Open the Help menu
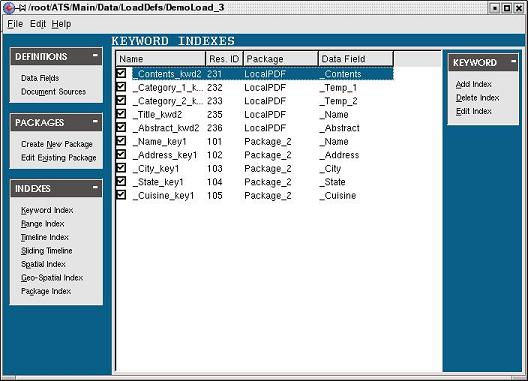The image size is (528, 381). [61, 24]
